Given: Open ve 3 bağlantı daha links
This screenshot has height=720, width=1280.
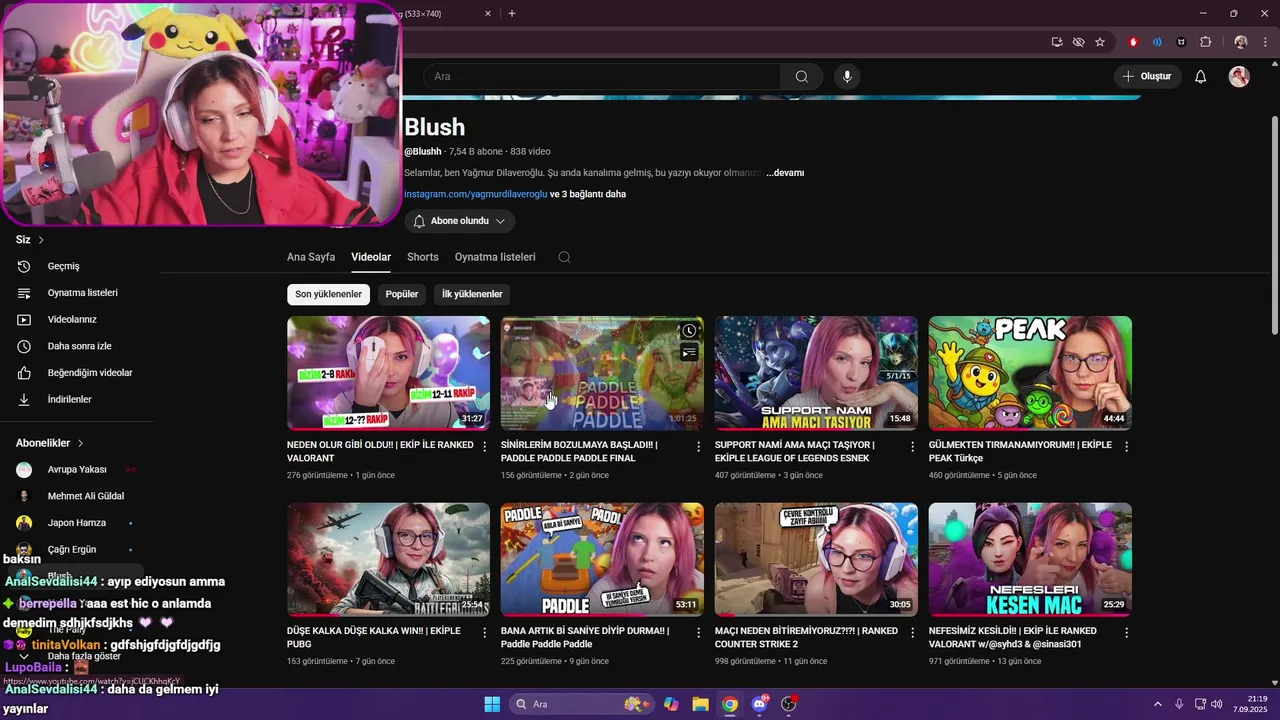Looking at the screenshot, I should (x=588, y=194).
